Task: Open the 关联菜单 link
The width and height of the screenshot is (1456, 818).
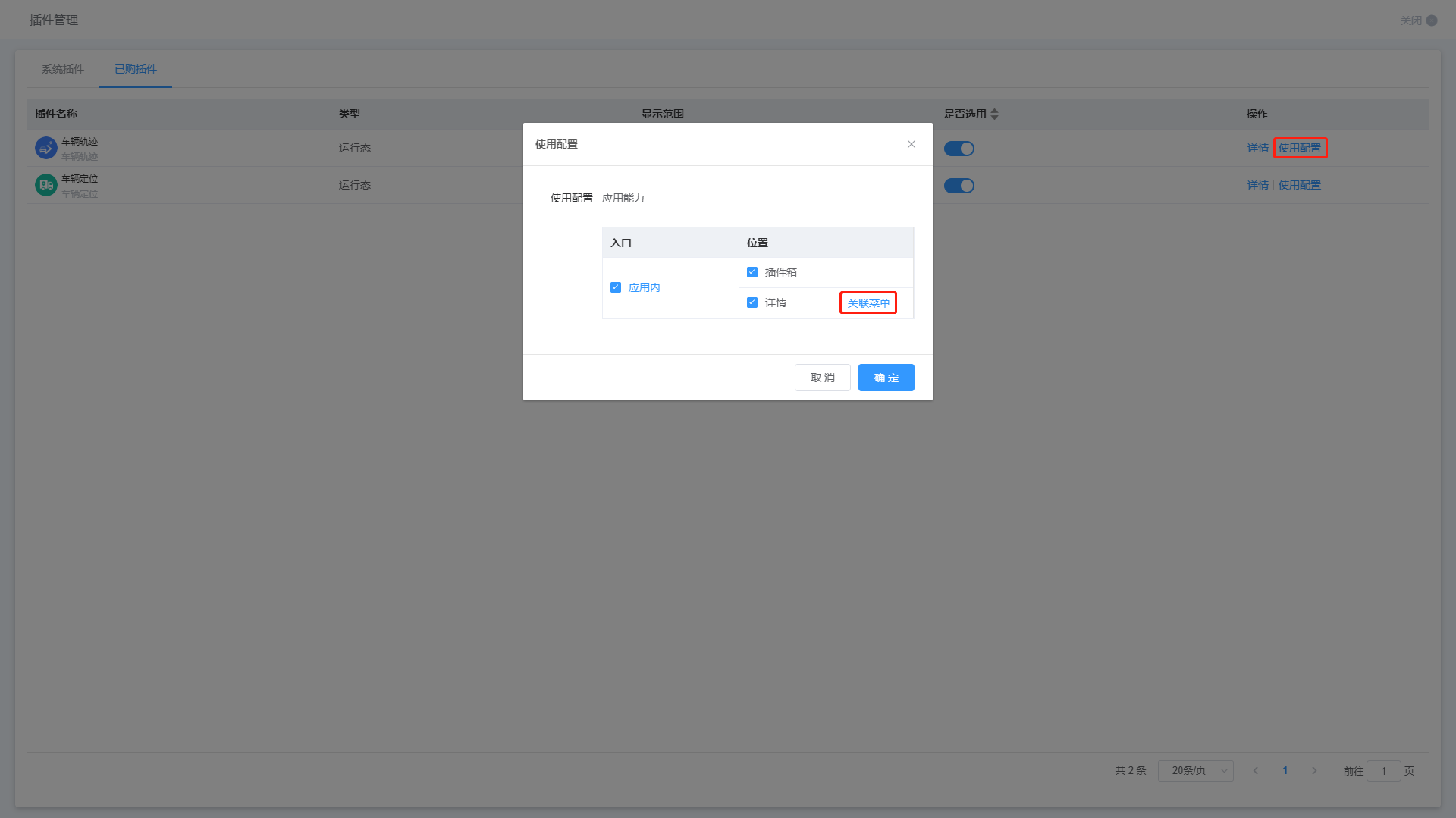Action: coord(868,302)
